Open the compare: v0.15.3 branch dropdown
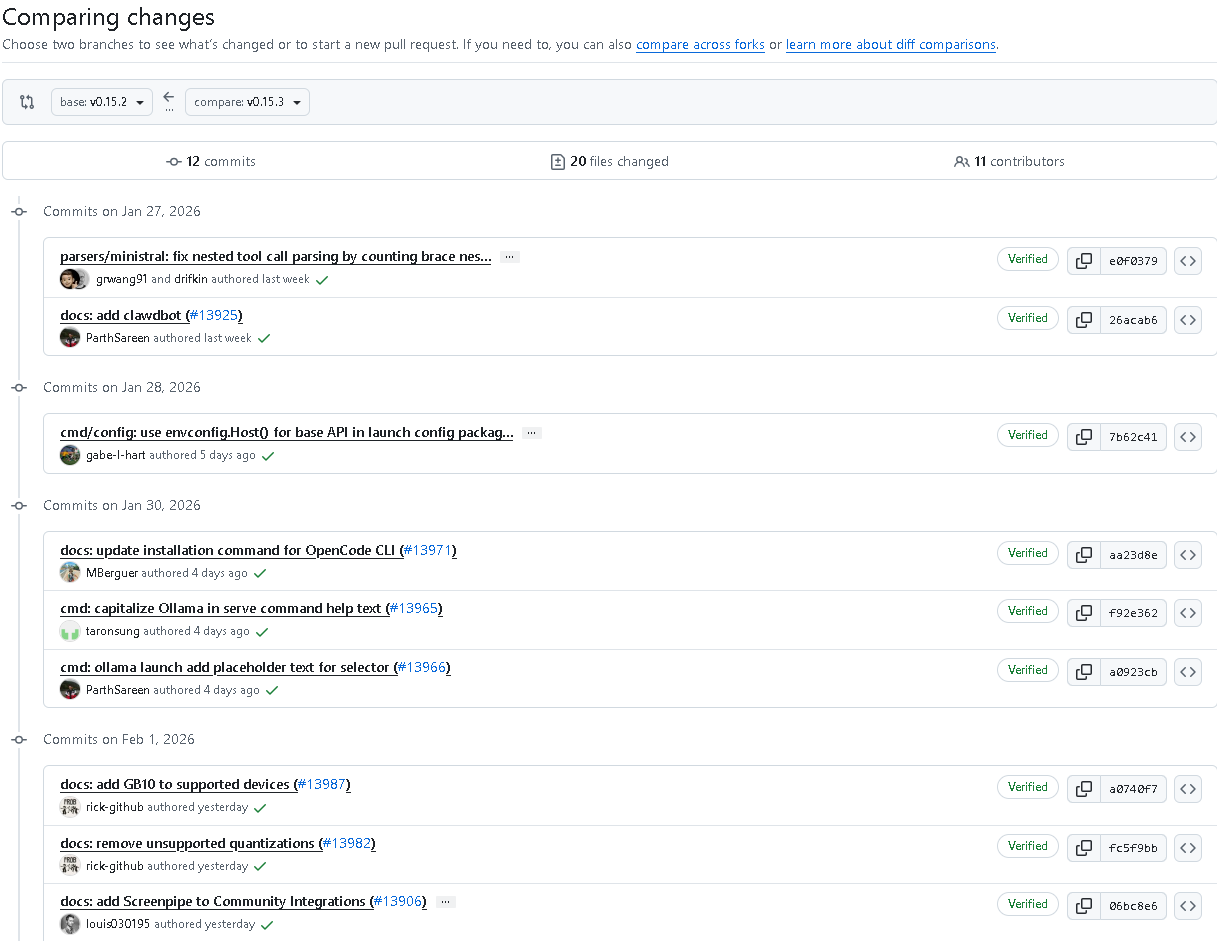 247,102
